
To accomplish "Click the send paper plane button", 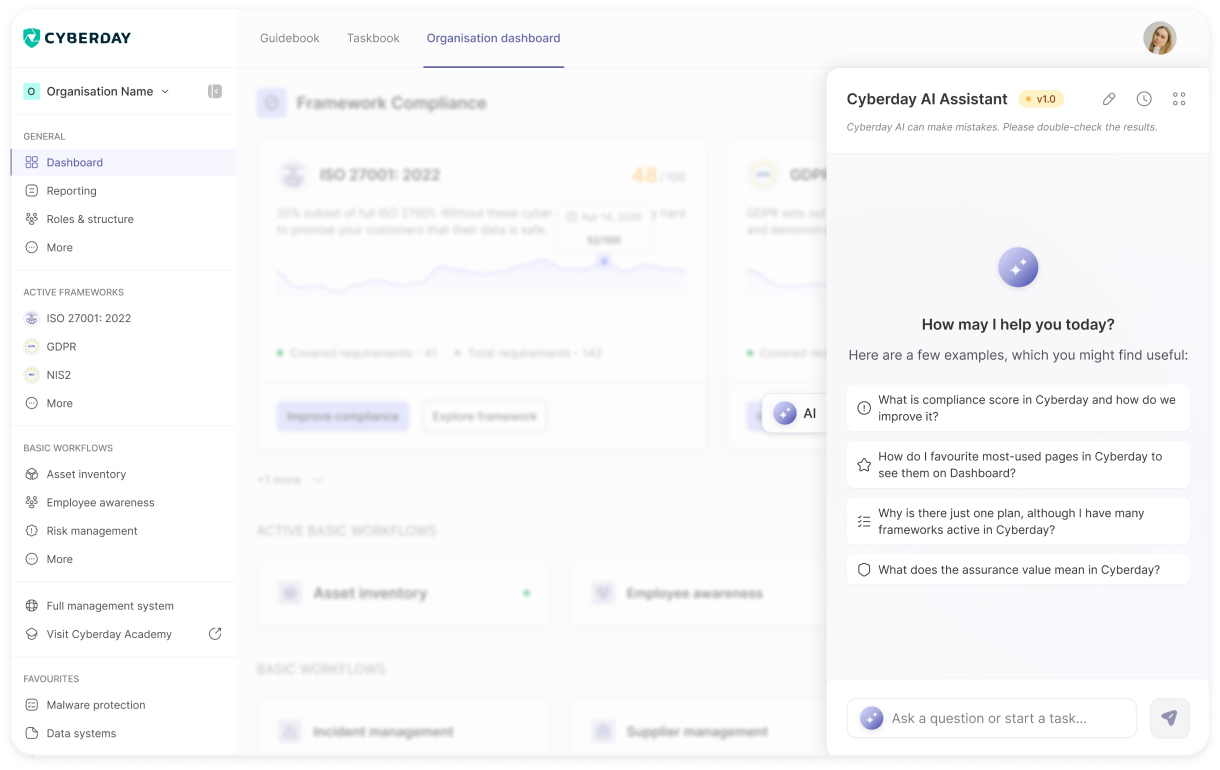I will click(x=1170, y=718).
